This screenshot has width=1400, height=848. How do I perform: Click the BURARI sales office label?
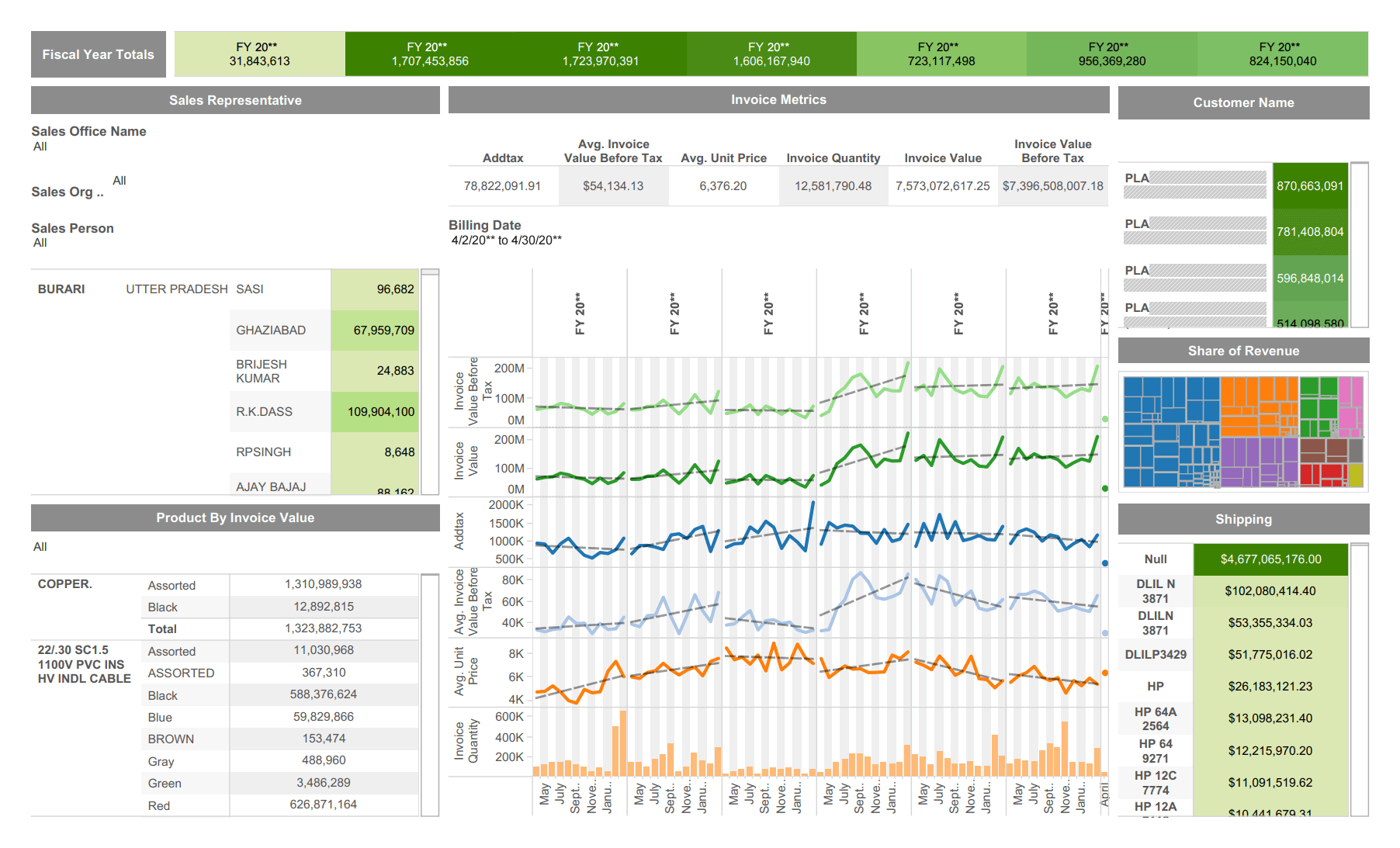[x=61, y=289]
